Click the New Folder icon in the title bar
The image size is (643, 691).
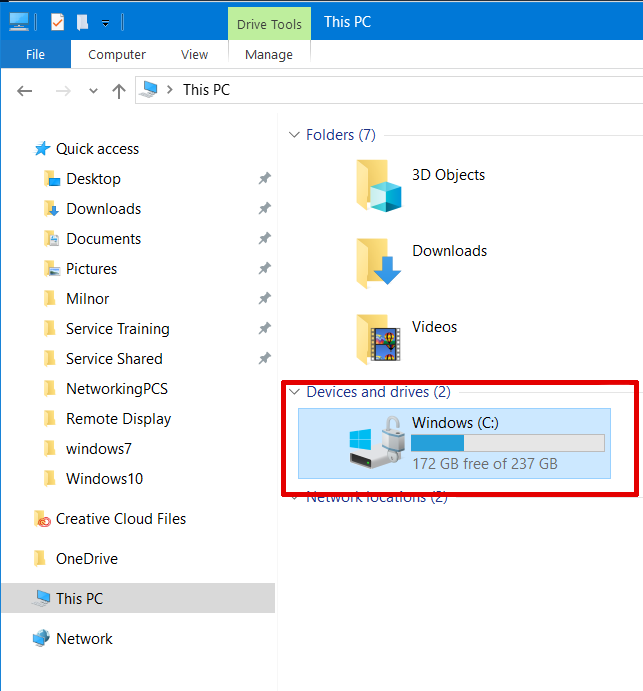tap(82, 21)
